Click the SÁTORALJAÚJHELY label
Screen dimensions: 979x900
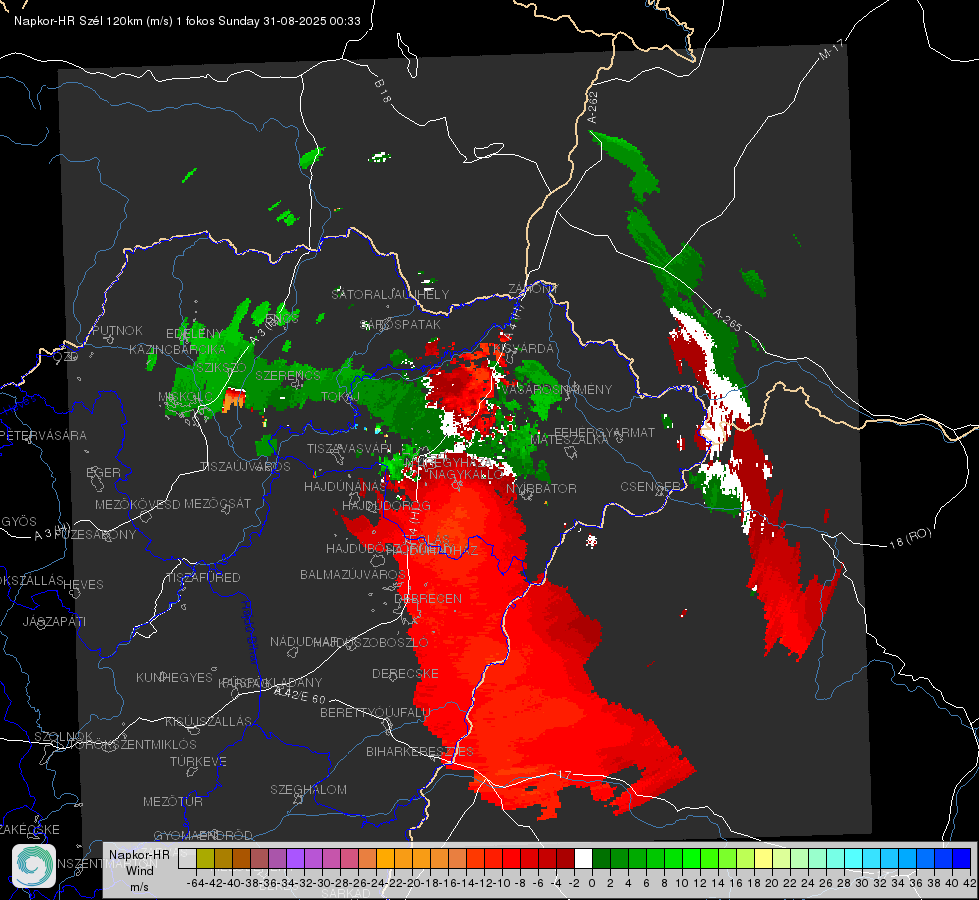390,294
